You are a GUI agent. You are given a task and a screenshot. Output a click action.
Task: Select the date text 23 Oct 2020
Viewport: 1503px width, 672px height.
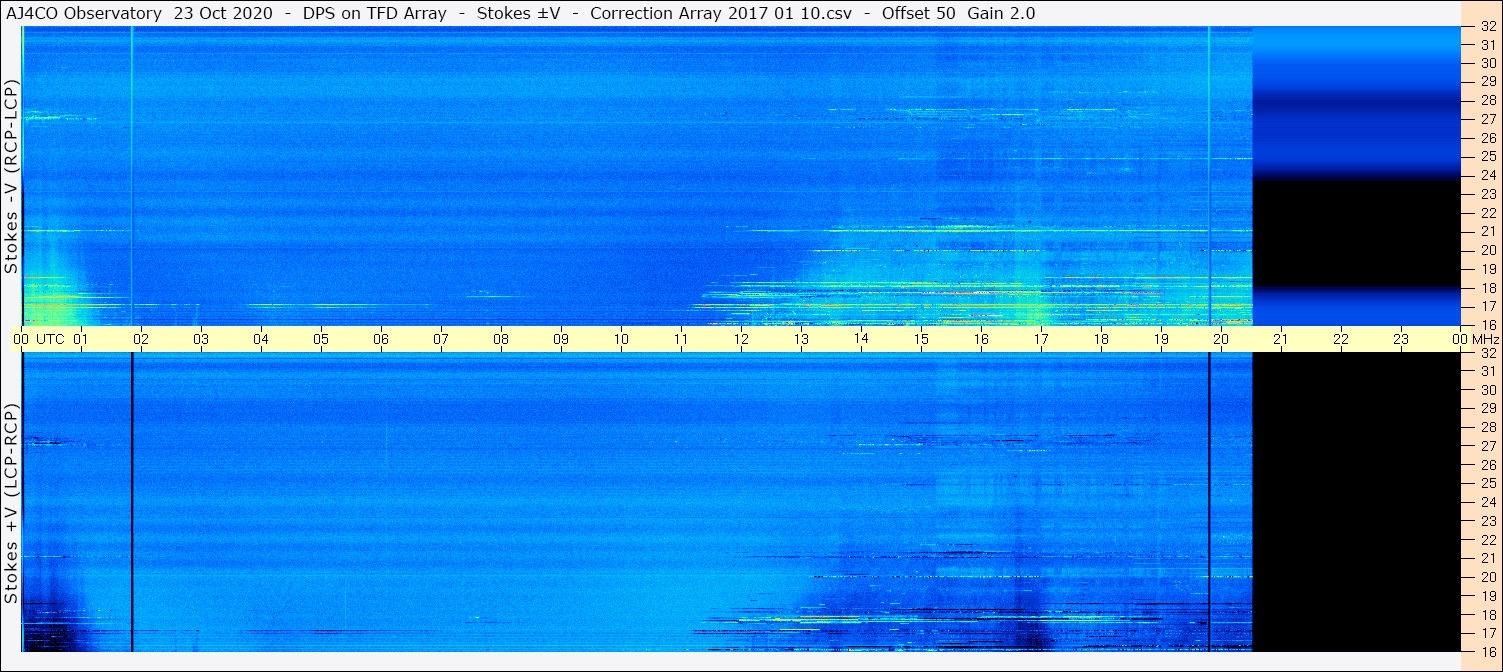point(222,13)
